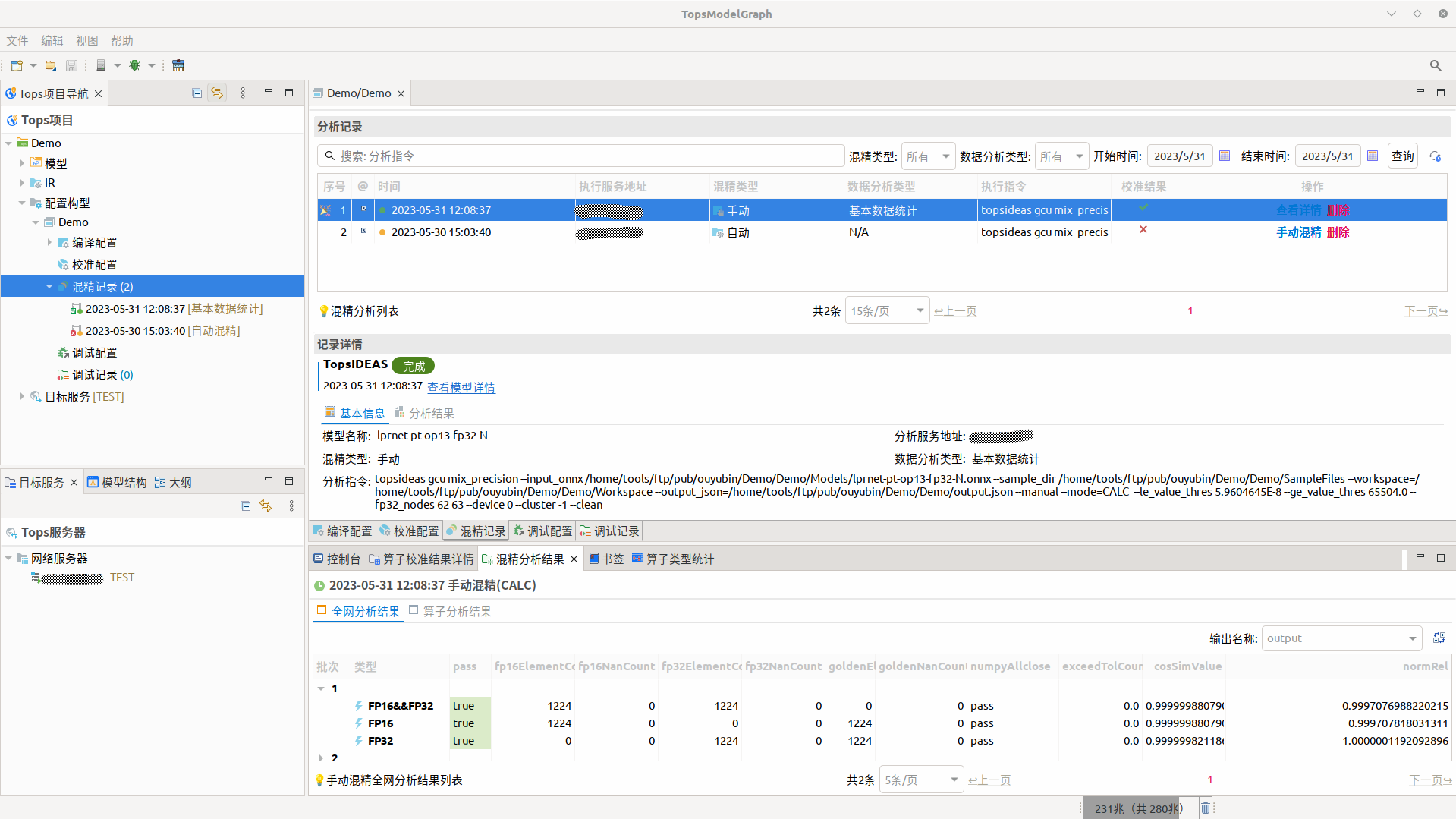Switch to the 调试配置 bottom editor tab
This screenshot has height=819, width=1456.
pyautogui.click(x=542, y=531)
